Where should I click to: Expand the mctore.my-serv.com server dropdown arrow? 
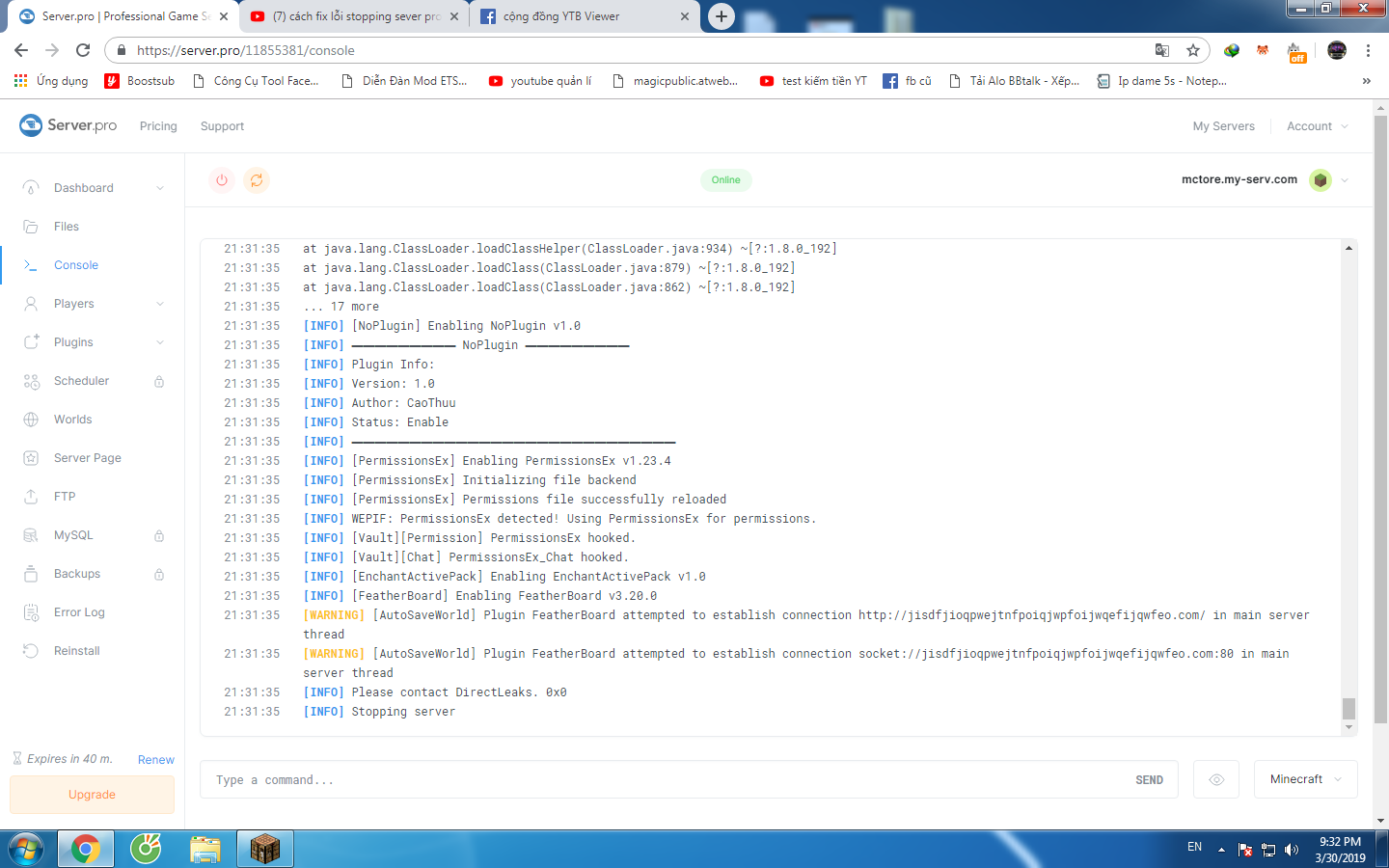1345,180
